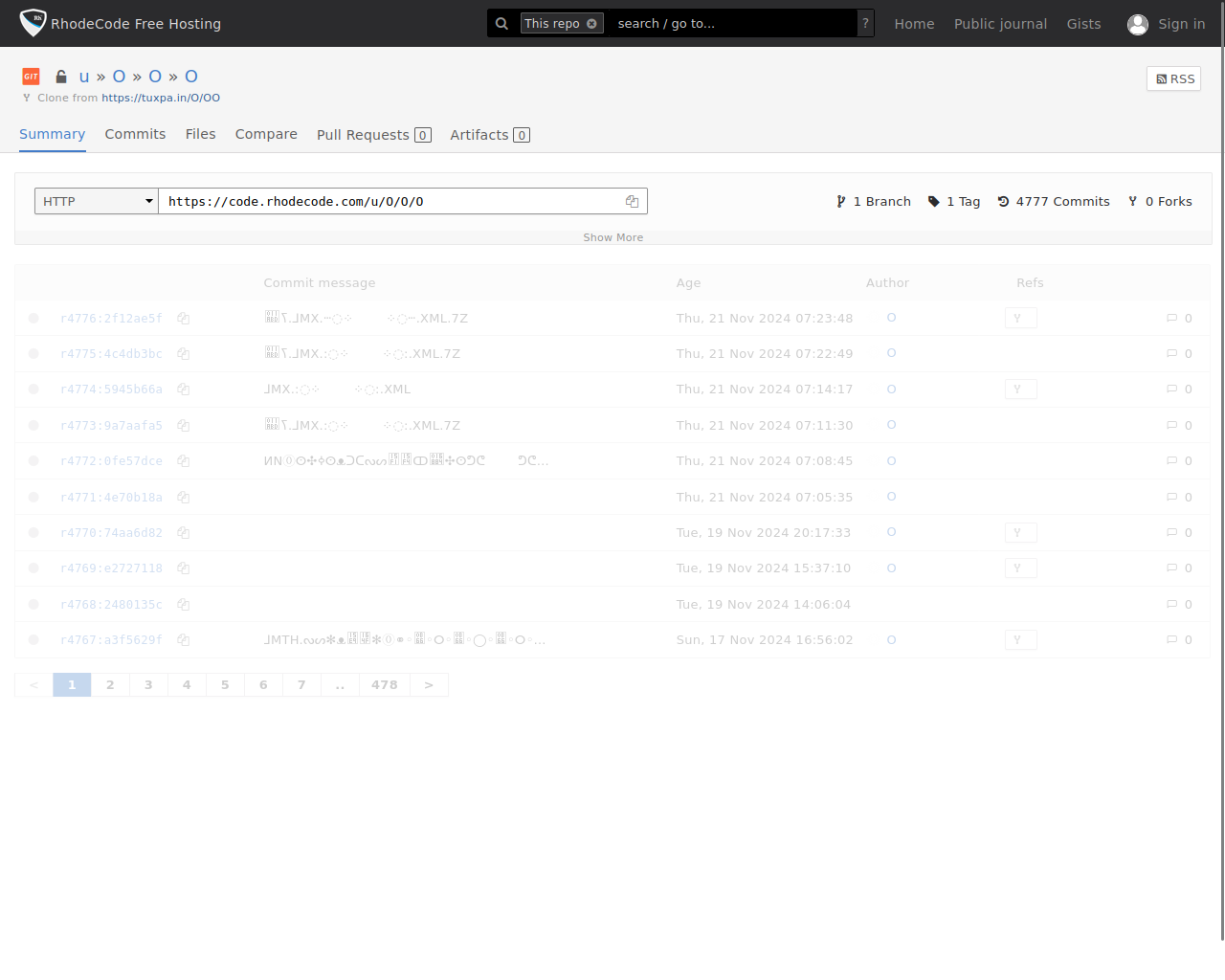Open the Pull Requests tab
This screenshot has width=1225, height=980.
pos(373,135)
